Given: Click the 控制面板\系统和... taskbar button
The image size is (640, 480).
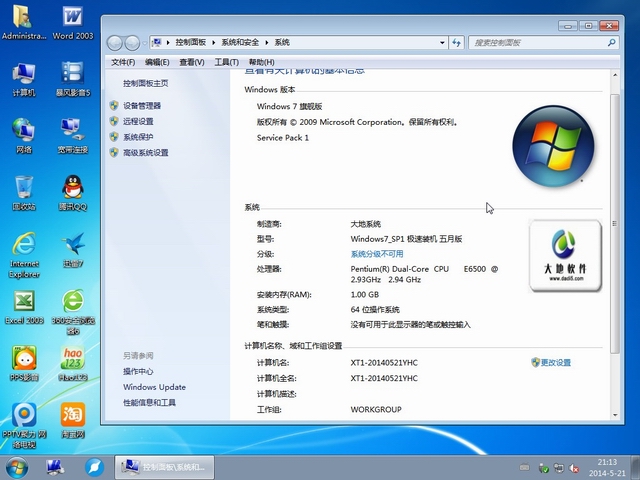Looking at the screenshot, I should [x=164, y=467].
